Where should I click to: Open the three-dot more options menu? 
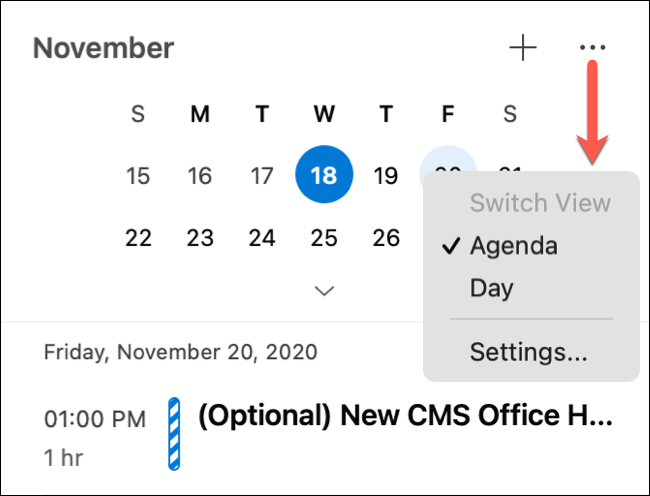(x=592, y=48)
